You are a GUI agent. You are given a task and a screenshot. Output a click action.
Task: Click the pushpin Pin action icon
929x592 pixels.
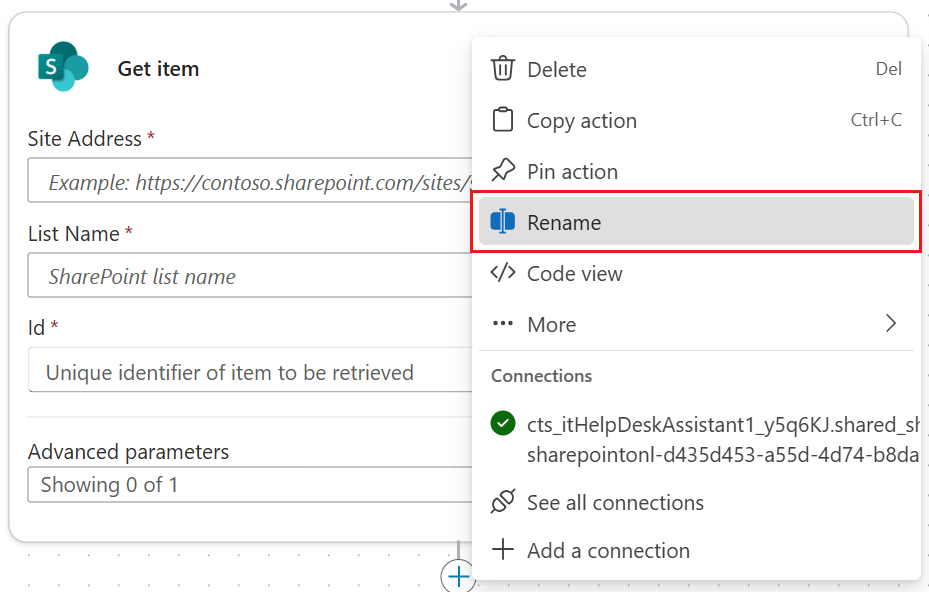tap(502, 171)
